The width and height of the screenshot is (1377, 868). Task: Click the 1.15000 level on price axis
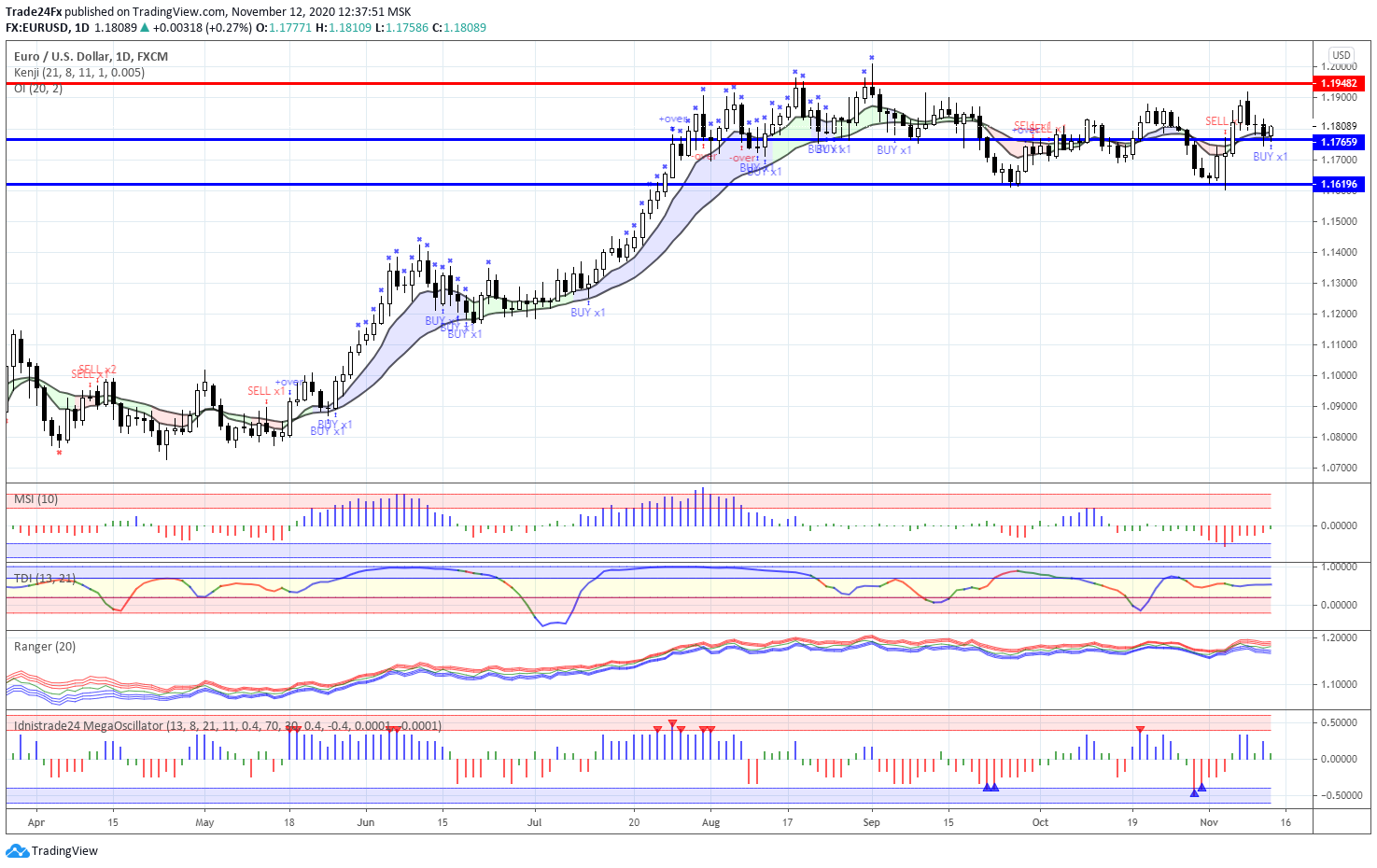1339,222
